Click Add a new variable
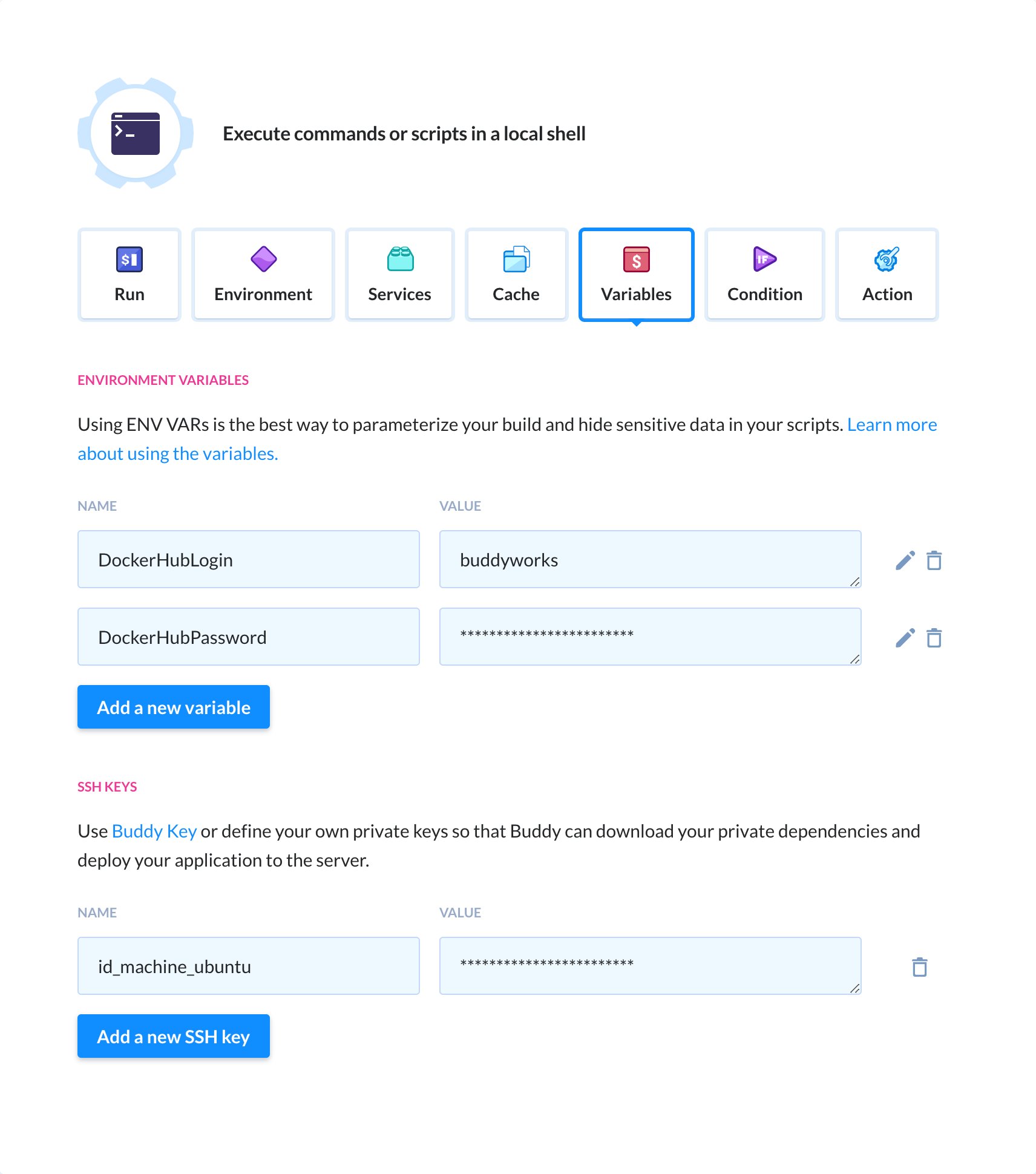1036x1174 pixels. (173, 707)
